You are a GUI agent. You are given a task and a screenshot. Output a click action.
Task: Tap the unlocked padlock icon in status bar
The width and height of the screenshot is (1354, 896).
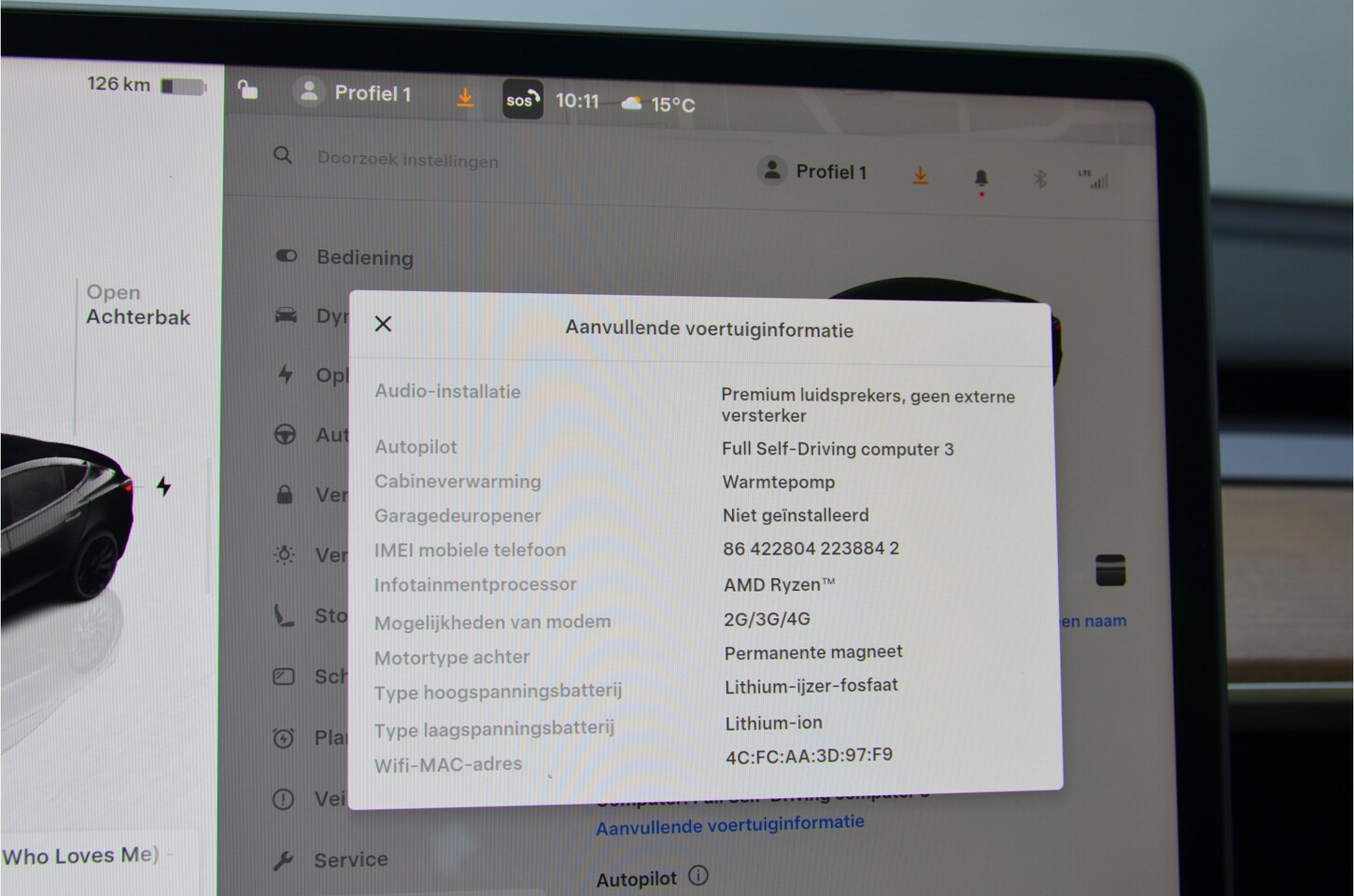247,90
